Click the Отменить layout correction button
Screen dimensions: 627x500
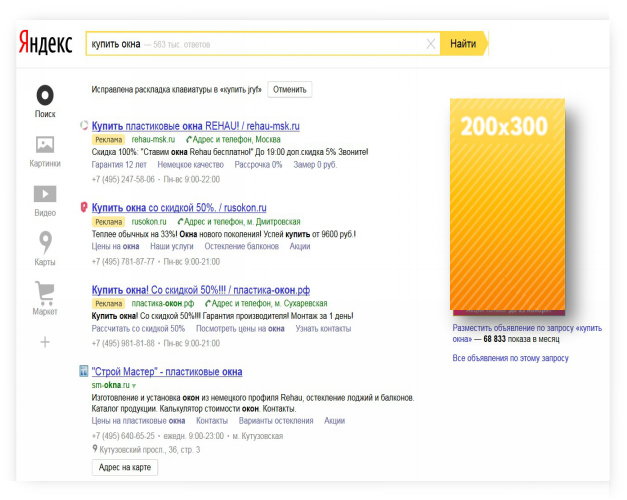pos(290,90)
